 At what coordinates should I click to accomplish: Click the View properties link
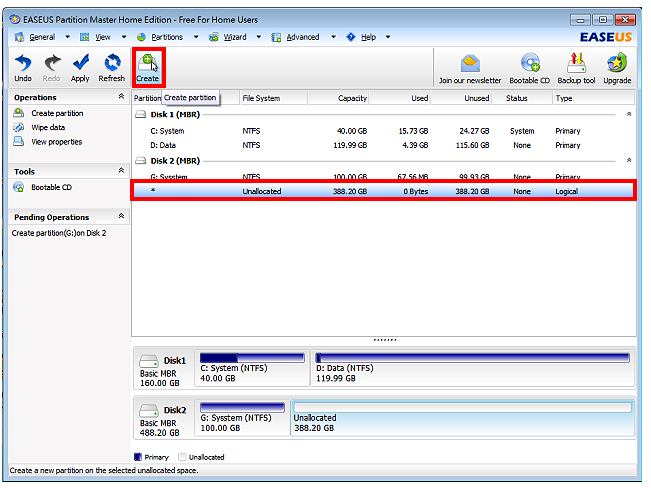(x=57, y=142)
